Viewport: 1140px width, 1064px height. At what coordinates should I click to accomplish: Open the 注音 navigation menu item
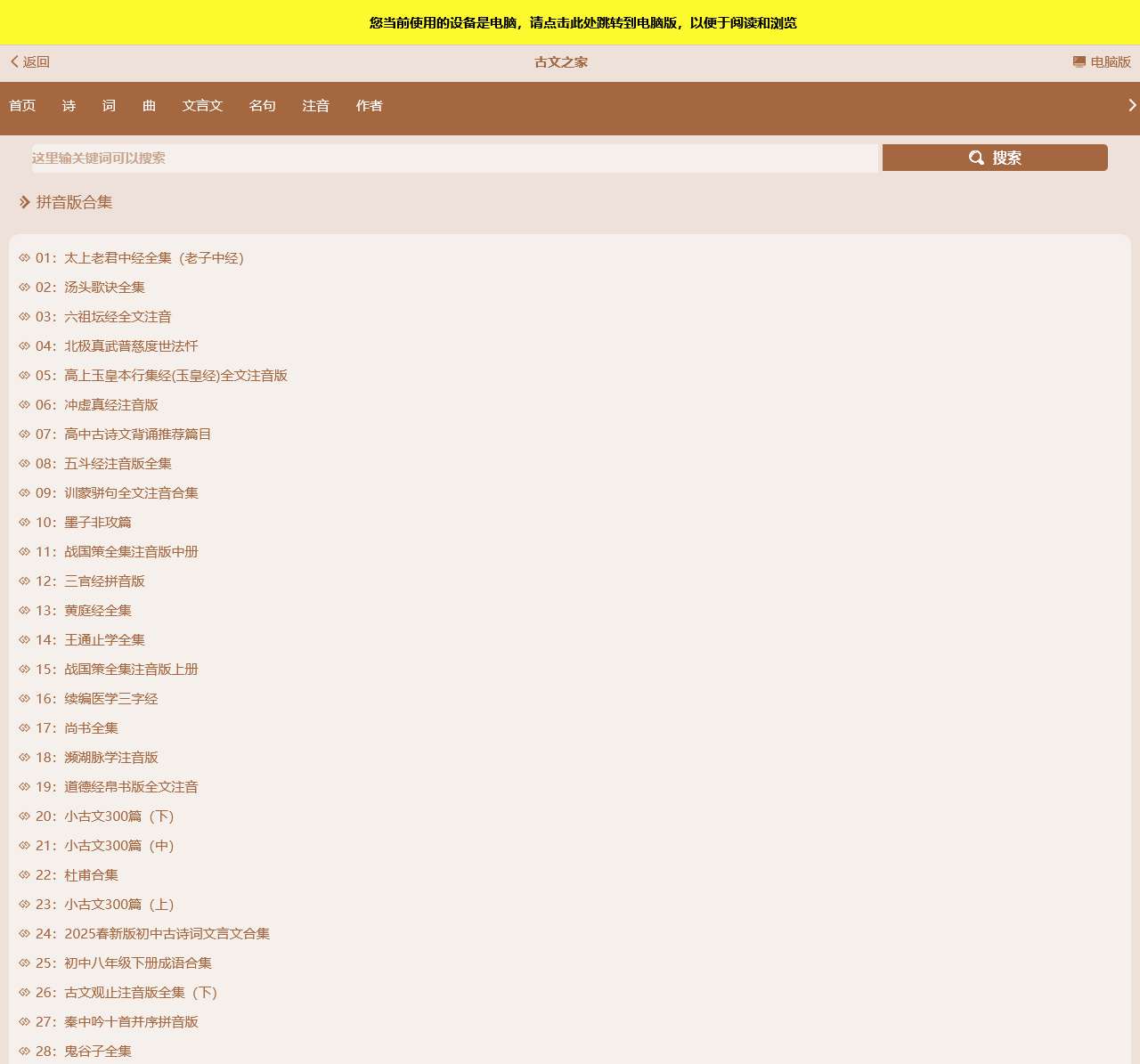(315, 106)
